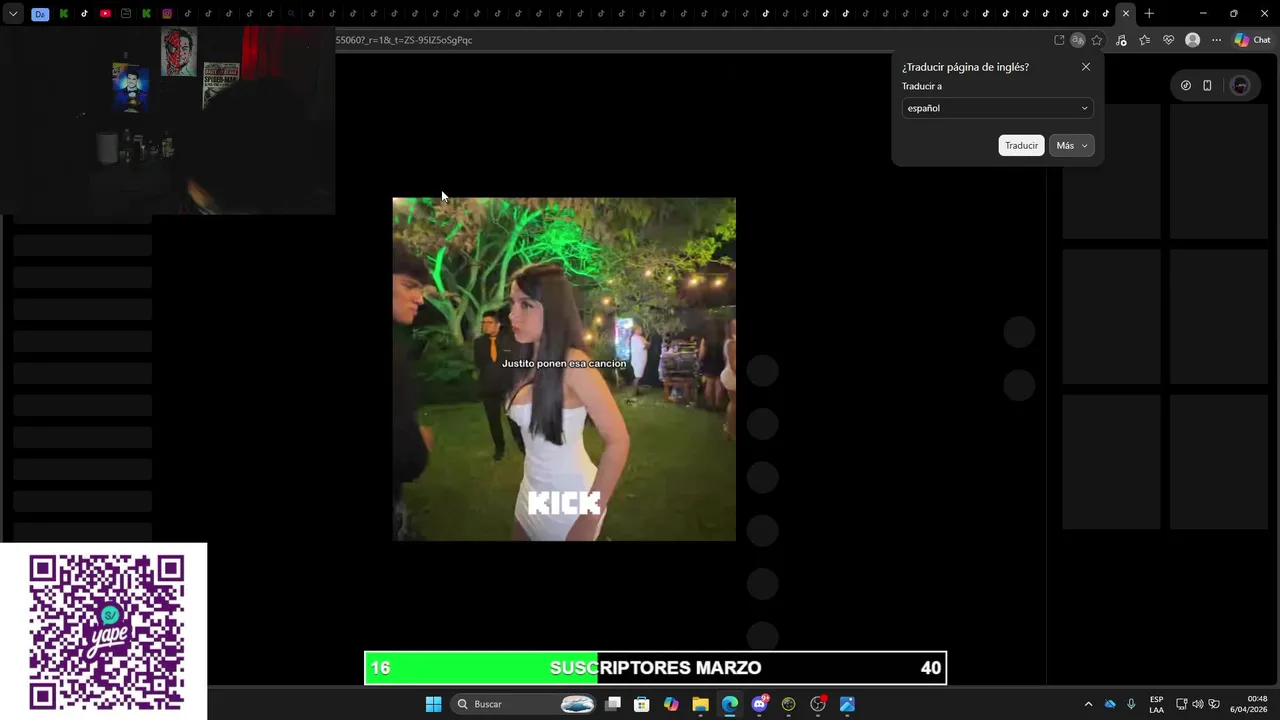Open the network tray icon
The image size is (1280, 720).
click(1181, 704)
